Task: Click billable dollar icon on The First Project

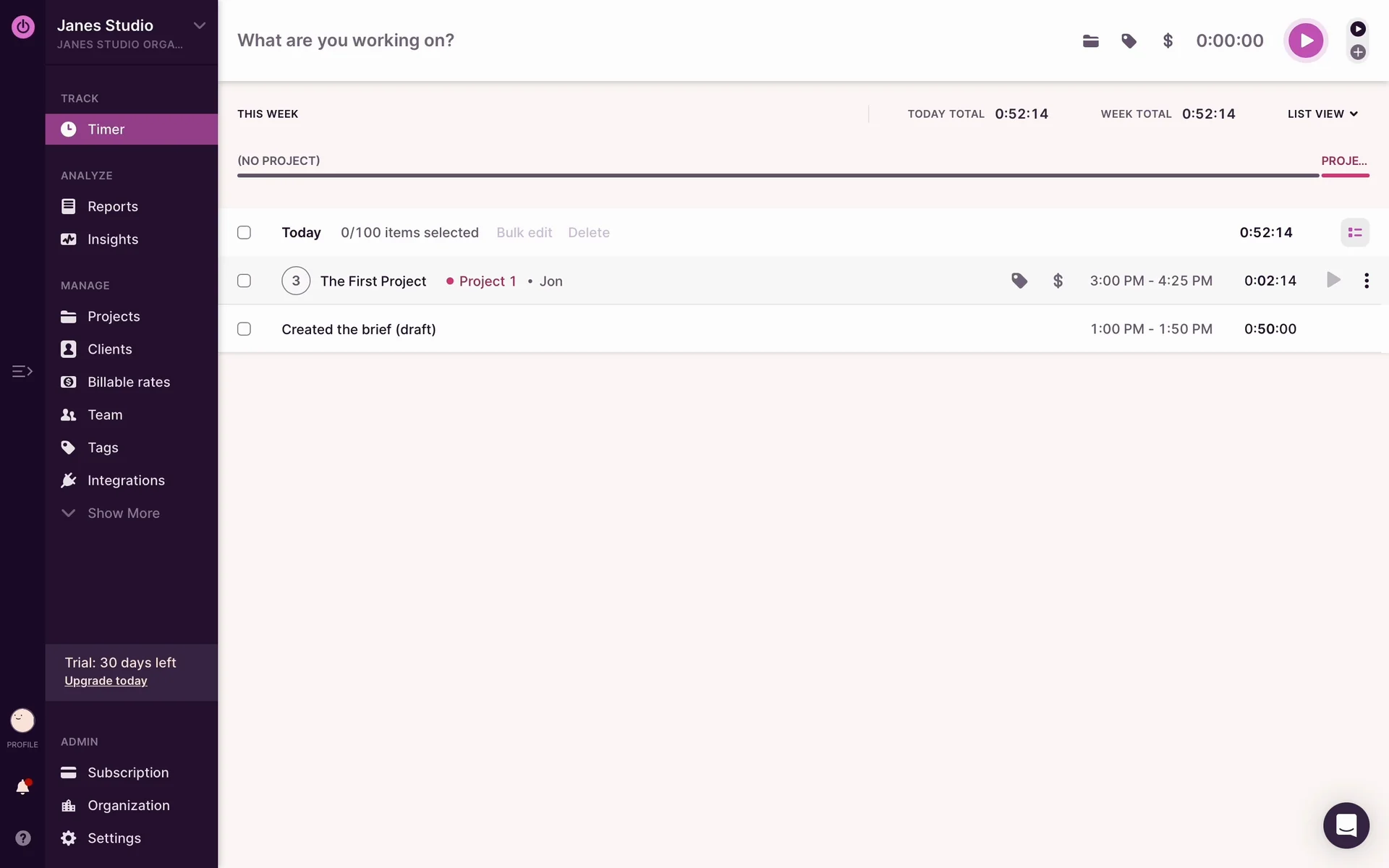Action: point(1058,281)
